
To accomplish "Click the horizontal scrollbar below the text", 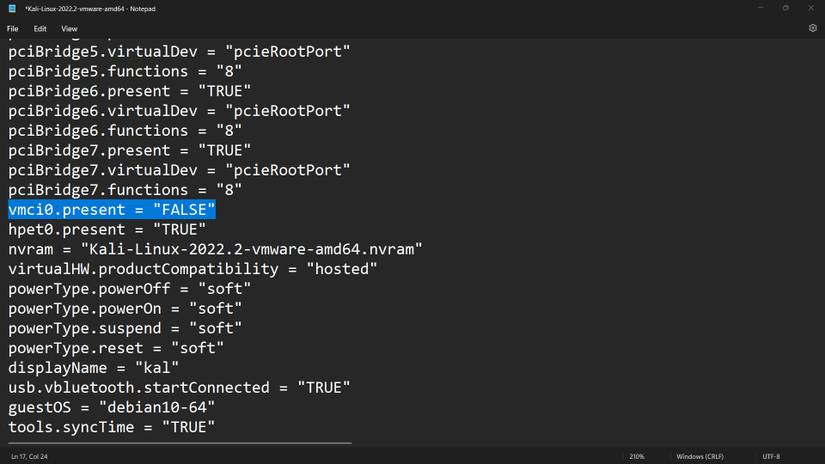I will [180, 441].
